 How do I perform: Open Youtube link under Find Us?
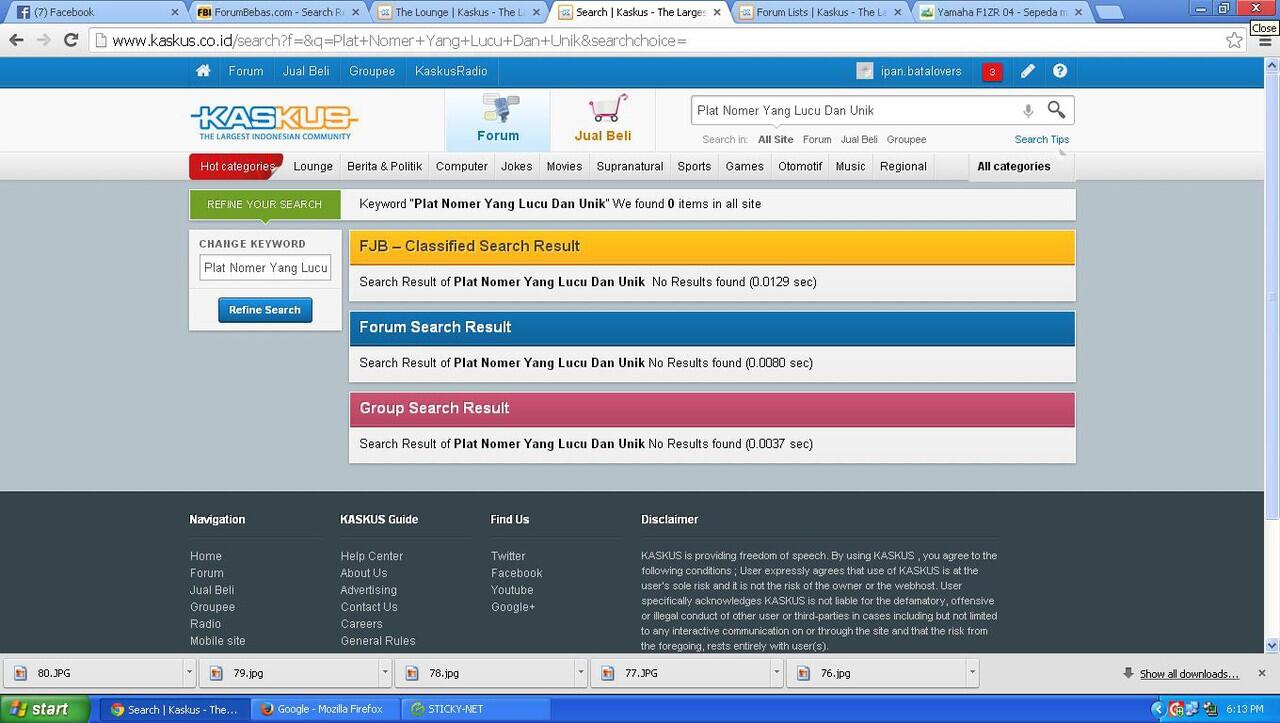tap(512, 590)
